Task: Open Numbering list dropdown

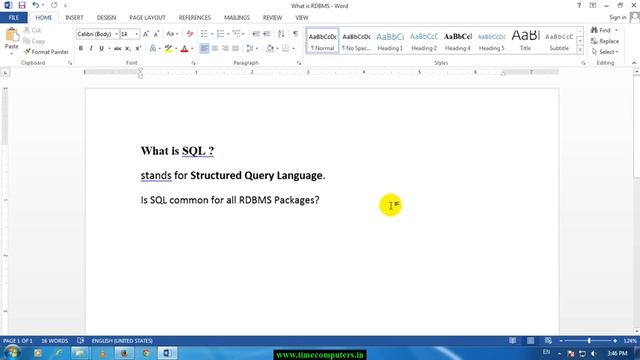Action: tap(228, 34)
